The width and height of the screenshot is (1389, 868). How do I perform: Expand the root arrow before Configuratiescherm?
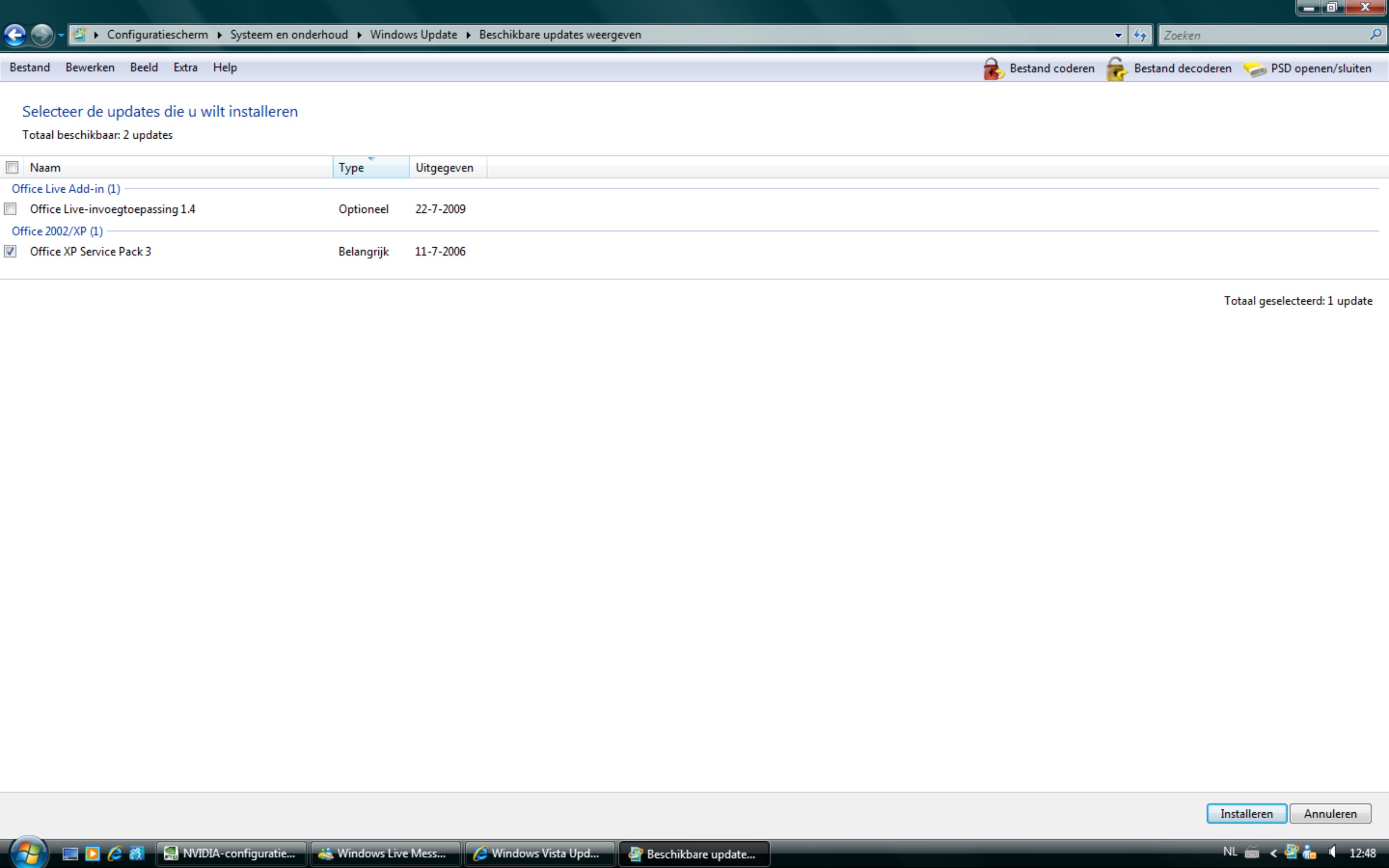[96, 35]
